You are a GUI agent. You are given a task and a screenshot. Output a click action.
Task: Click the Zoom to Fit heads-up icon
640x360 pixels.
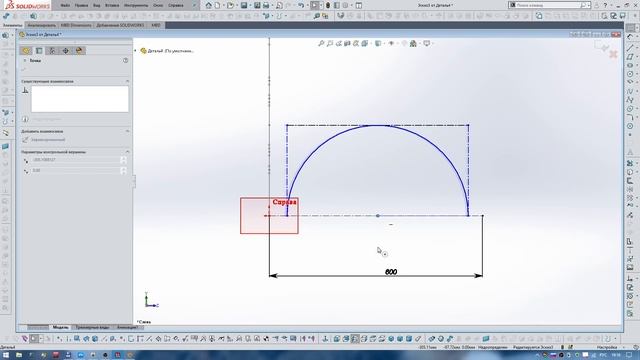tap(321, 43)
